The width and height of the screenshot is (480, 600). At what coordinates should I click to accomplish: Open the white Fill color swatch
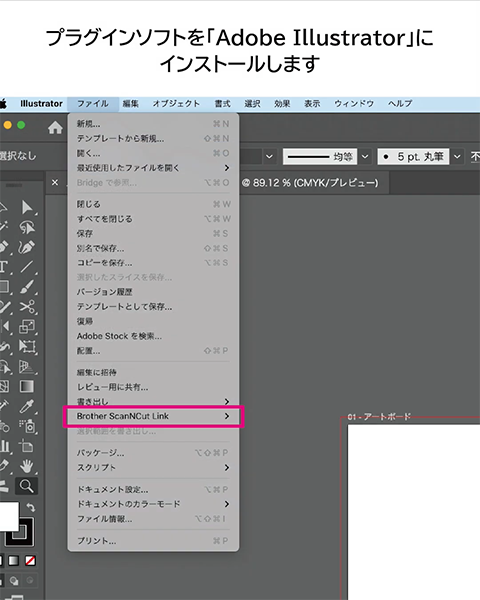click(x=8, y=517)
